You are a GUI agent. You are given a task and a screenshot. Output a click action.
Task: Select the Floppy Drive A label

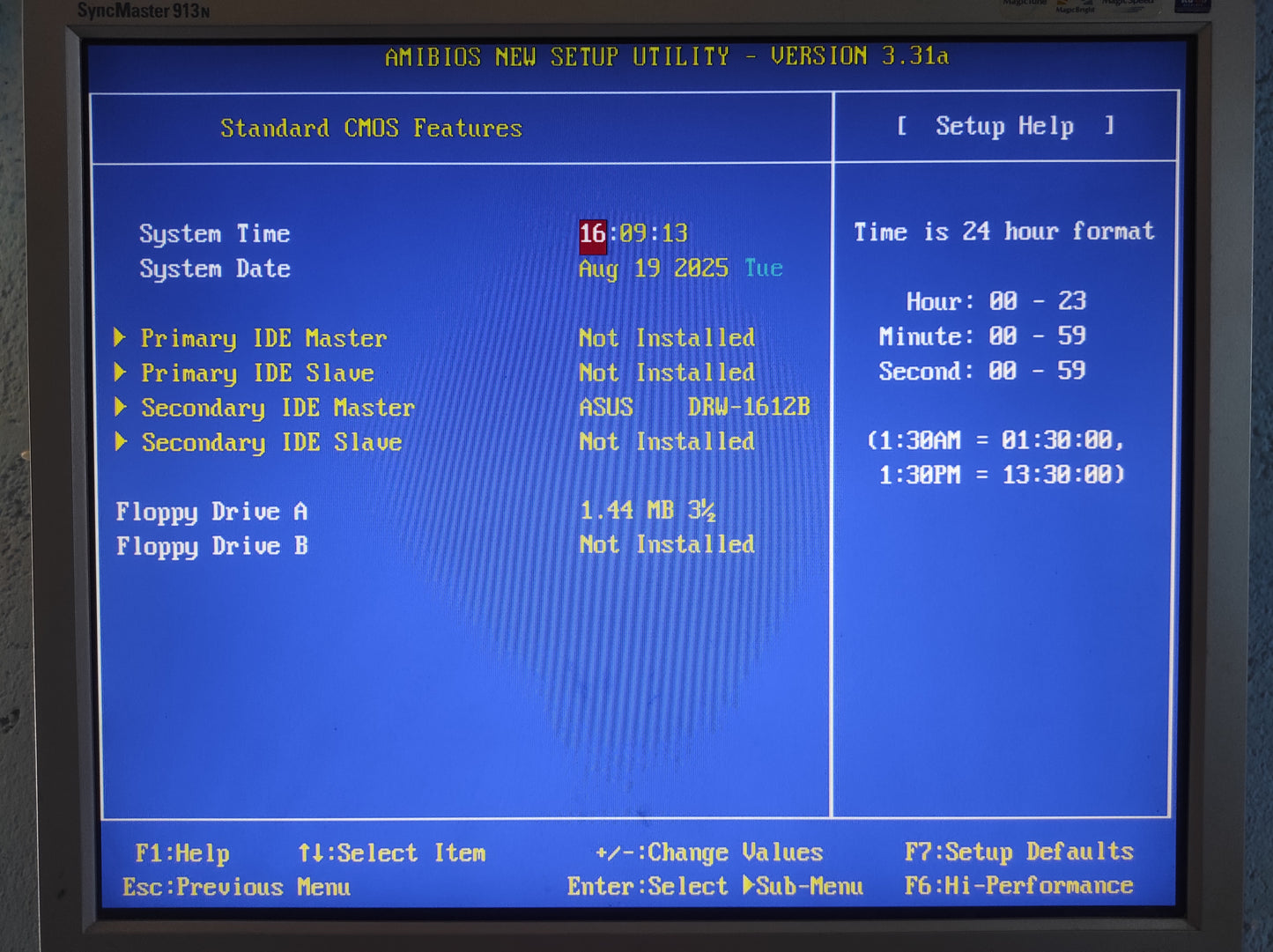tap(211, 512)
